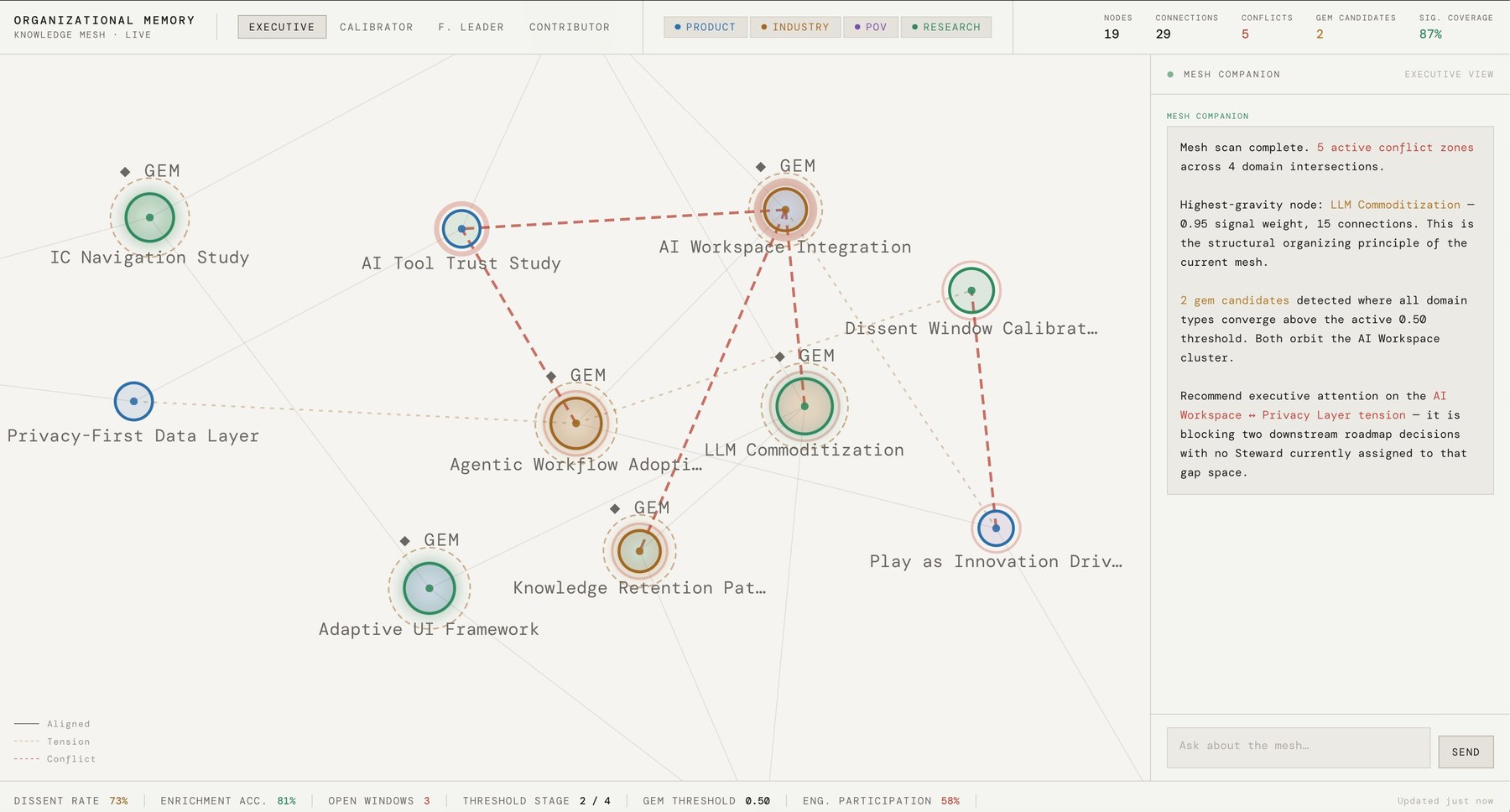Viewport: 1510px width, 812px height.
Task: Click the Send button
Action: 1466,752
